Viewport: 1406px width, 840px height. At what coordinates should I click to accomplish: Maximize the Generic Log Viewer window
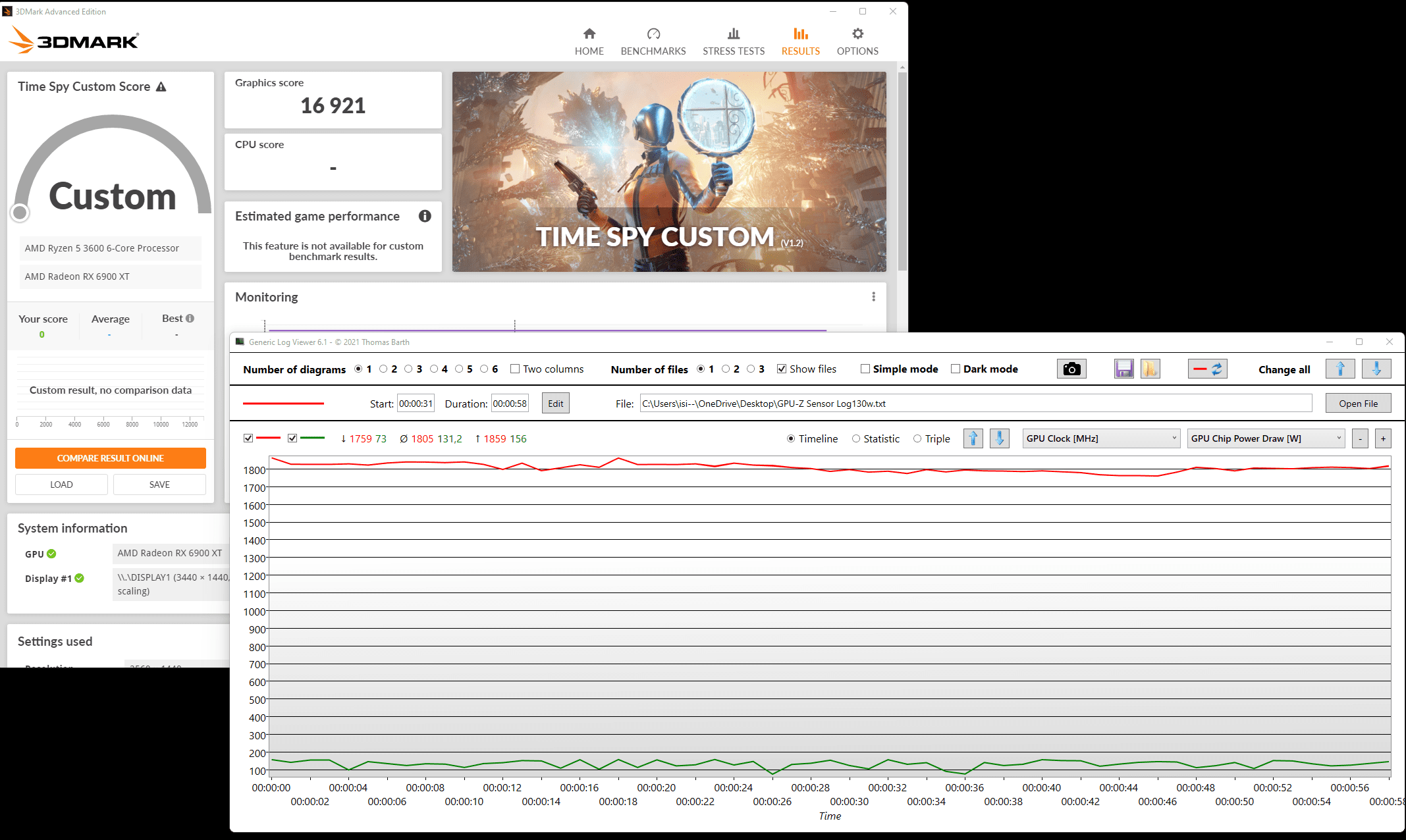point(1359,342)
